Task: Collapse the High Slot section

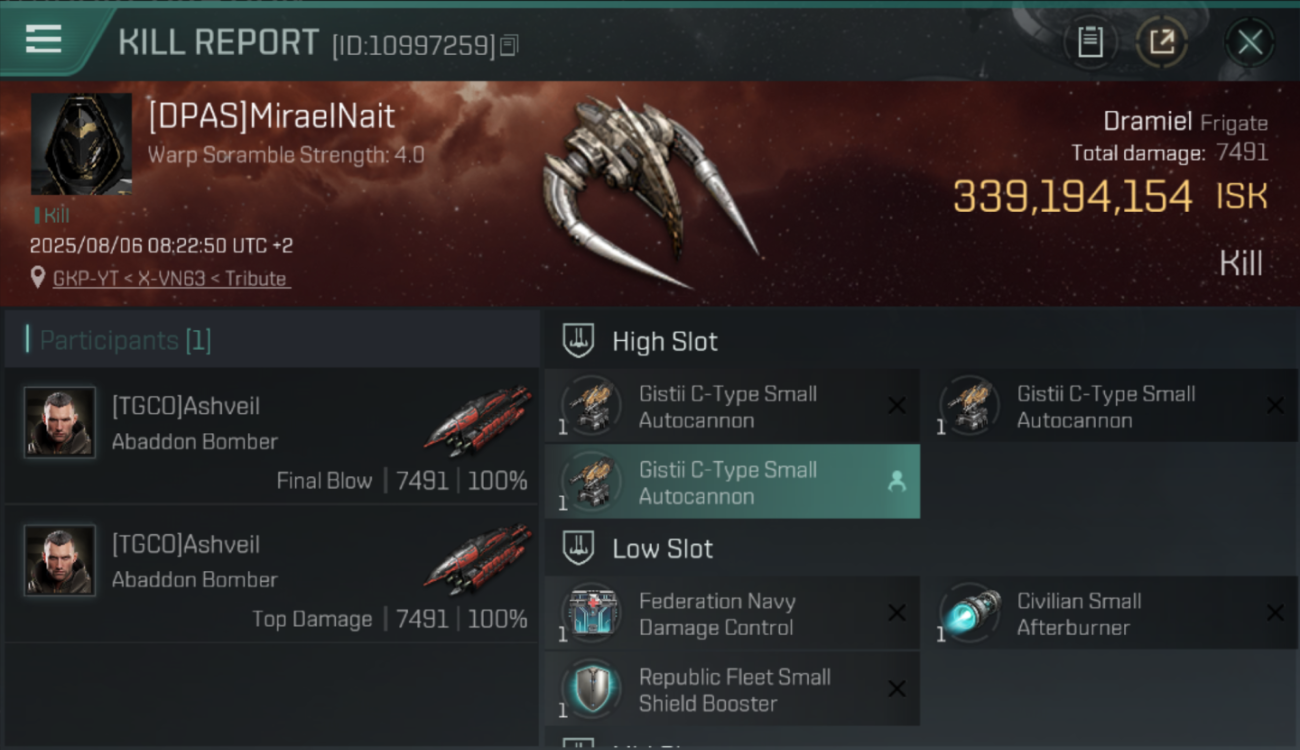Action: pyautogui.click(x=578, y=341)
